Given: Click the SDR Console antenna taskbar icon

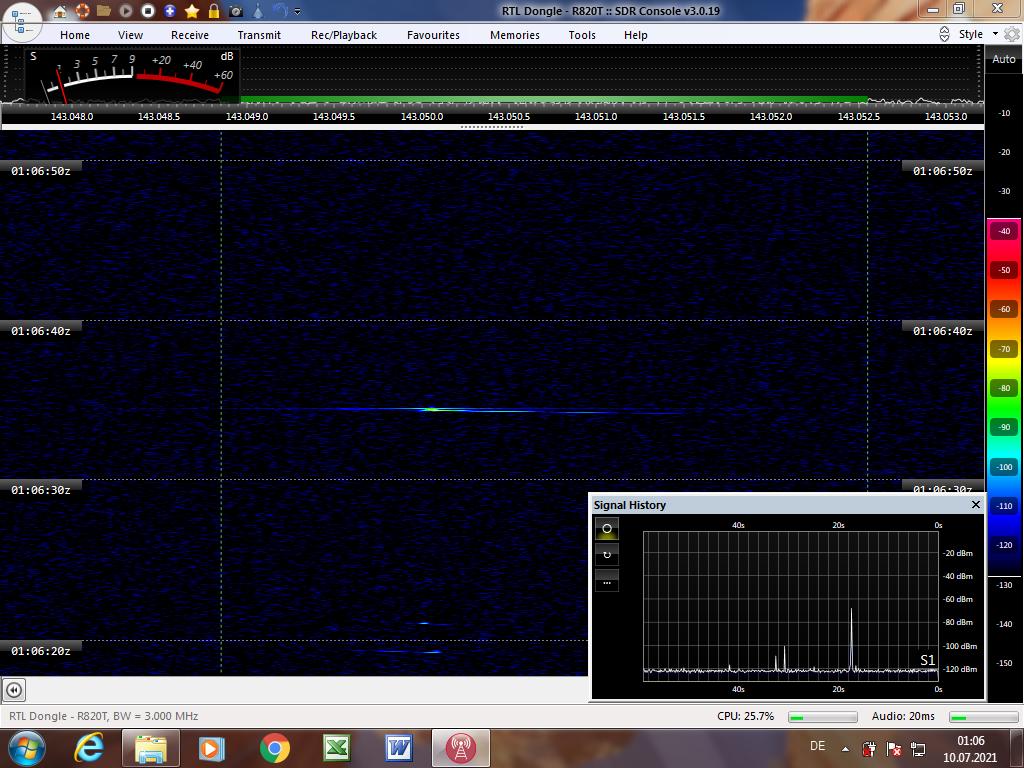Looking at the screenshot, I should [x=460, y=748].
